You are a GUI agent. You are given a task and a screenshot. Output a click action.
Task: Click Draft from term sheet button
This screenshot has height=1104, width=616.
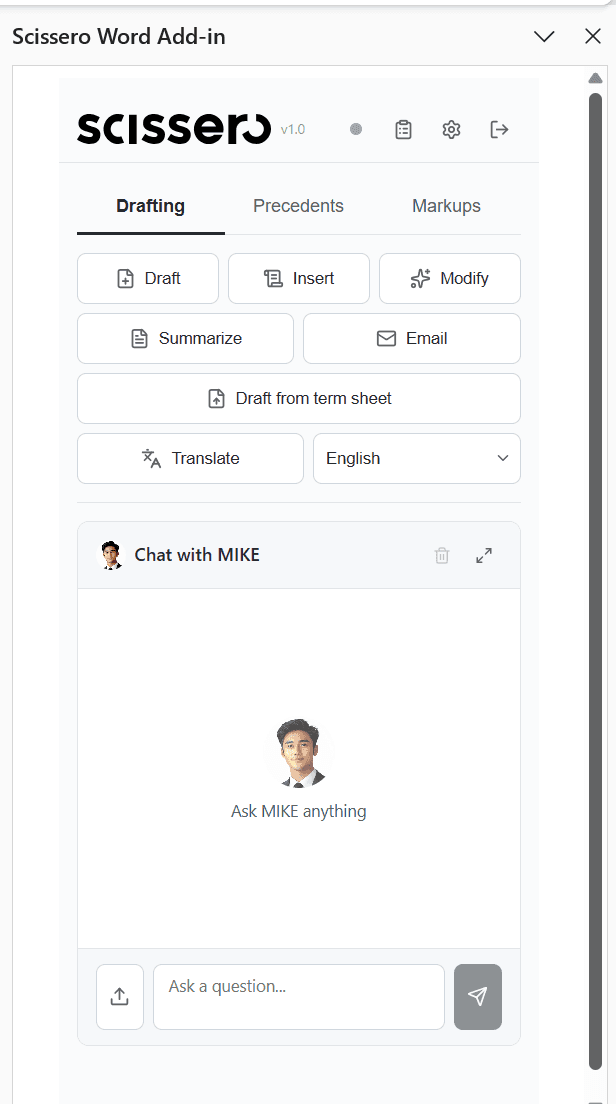(x=299, y=399)
